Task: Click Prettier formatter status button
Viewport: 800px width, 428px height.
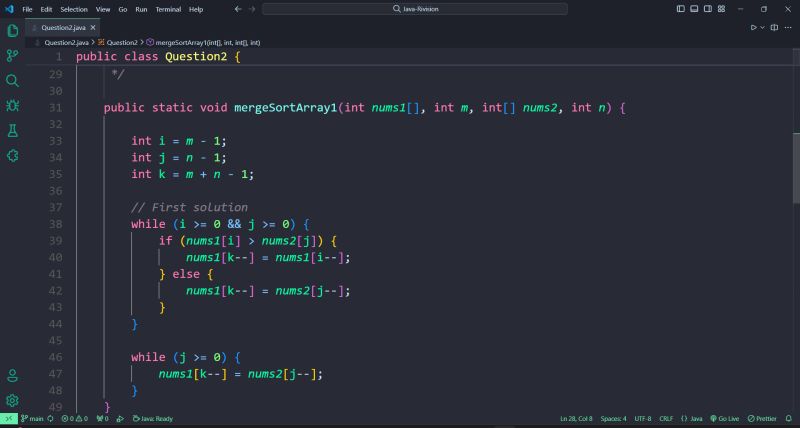Action: pos(762,419)
